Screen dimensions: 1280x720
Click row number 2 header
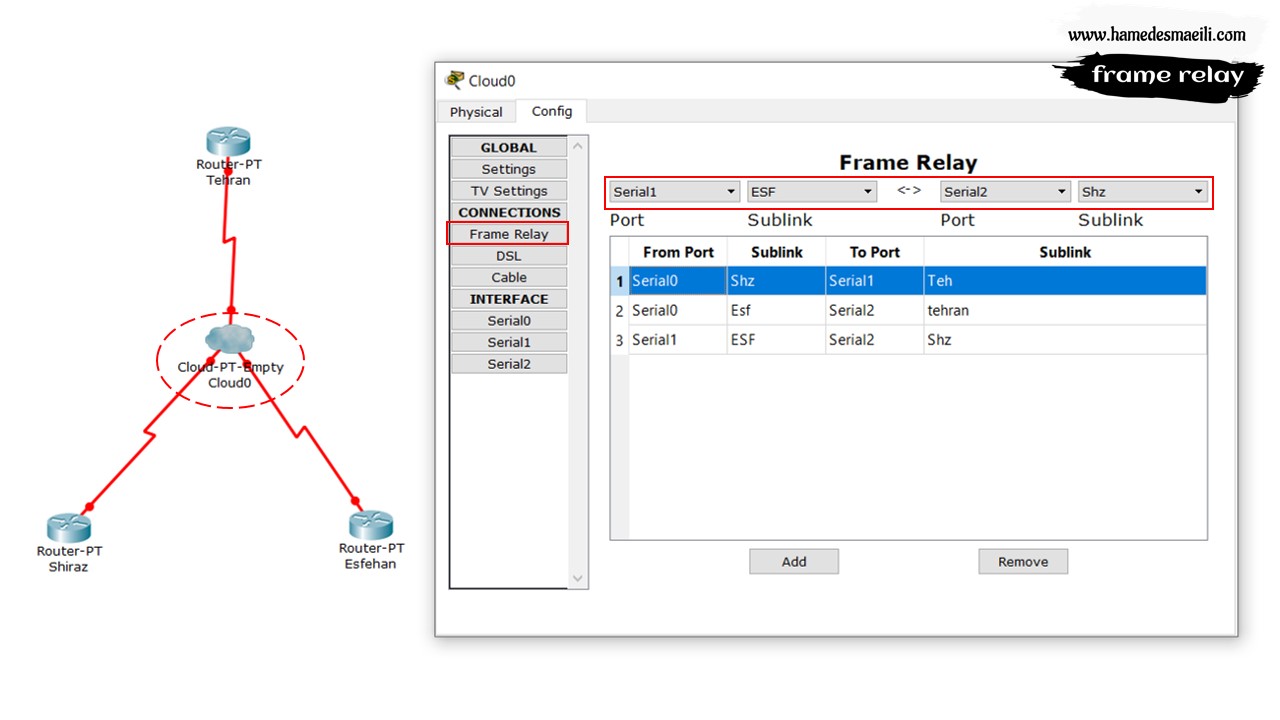[x=619, y=311]
